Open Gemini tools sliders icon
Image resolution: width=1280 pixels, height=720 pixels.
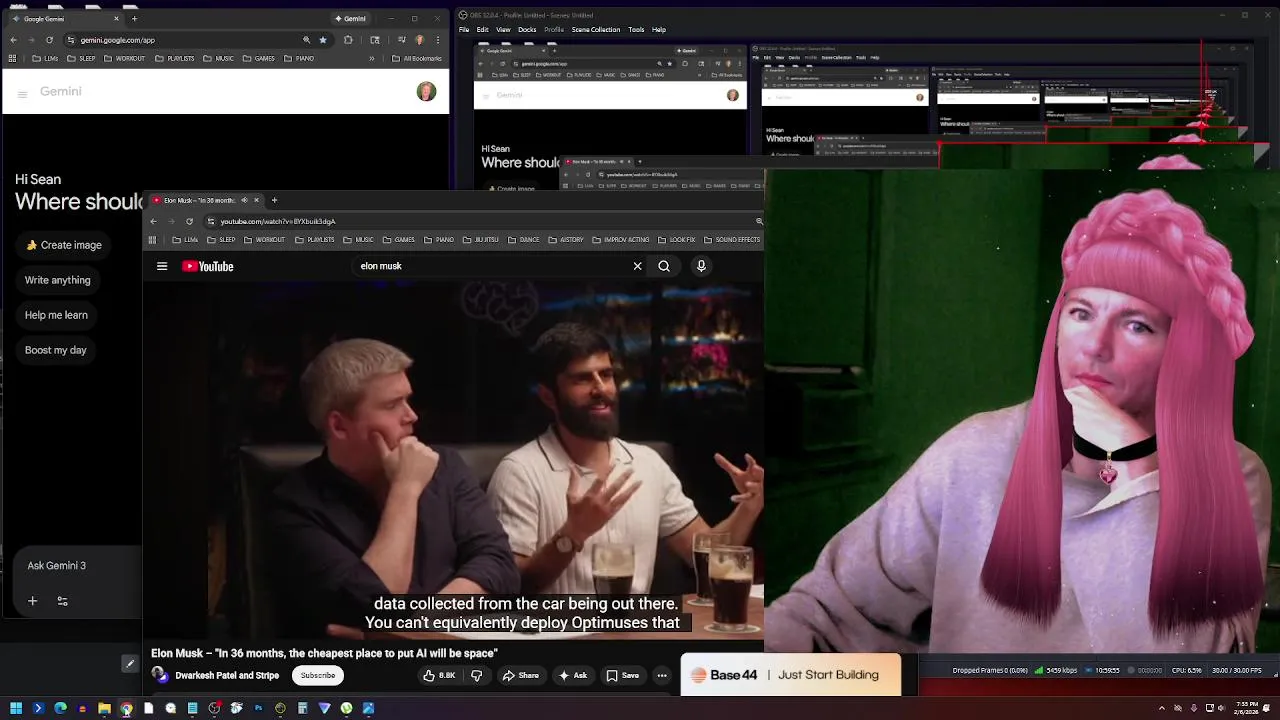(x=62, y=601)
